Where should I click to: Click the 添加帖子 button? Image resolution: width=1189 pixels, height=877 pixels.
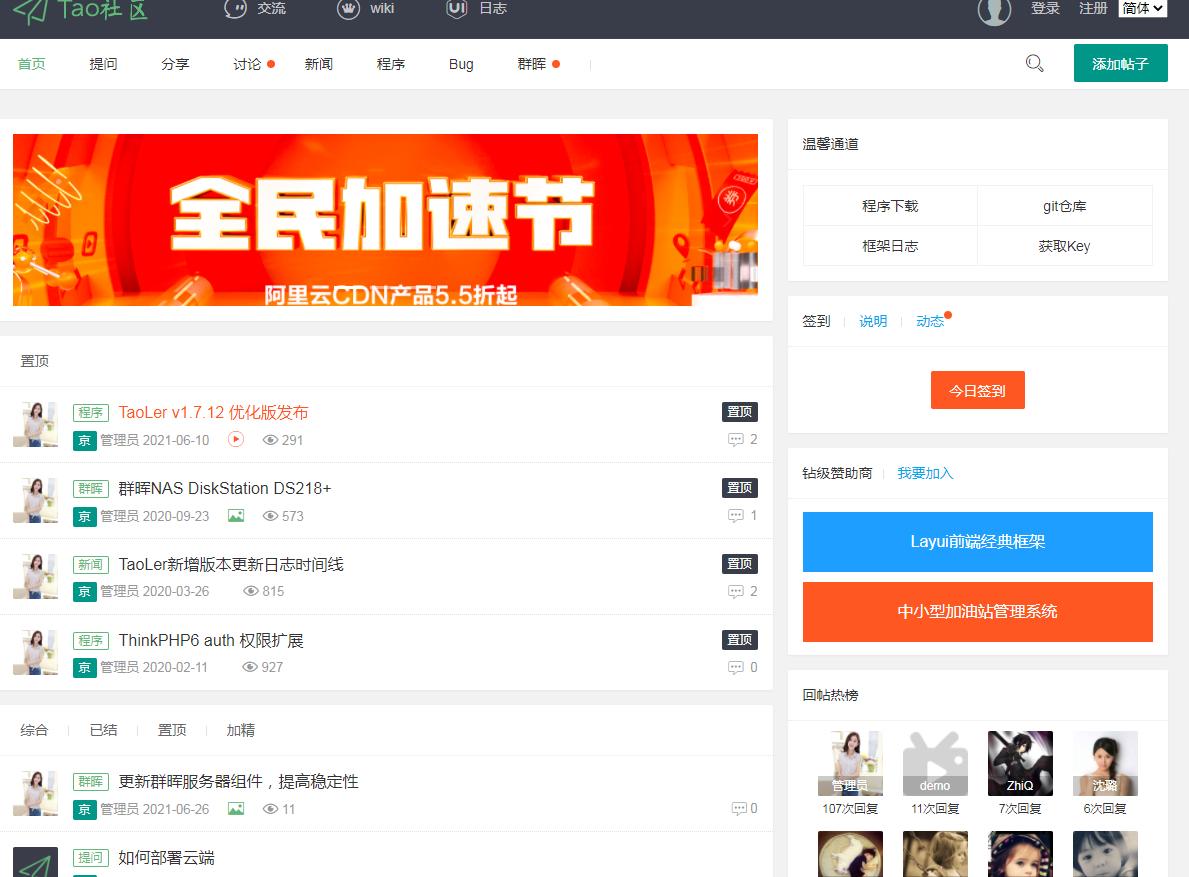click(x=1120, y=62)
